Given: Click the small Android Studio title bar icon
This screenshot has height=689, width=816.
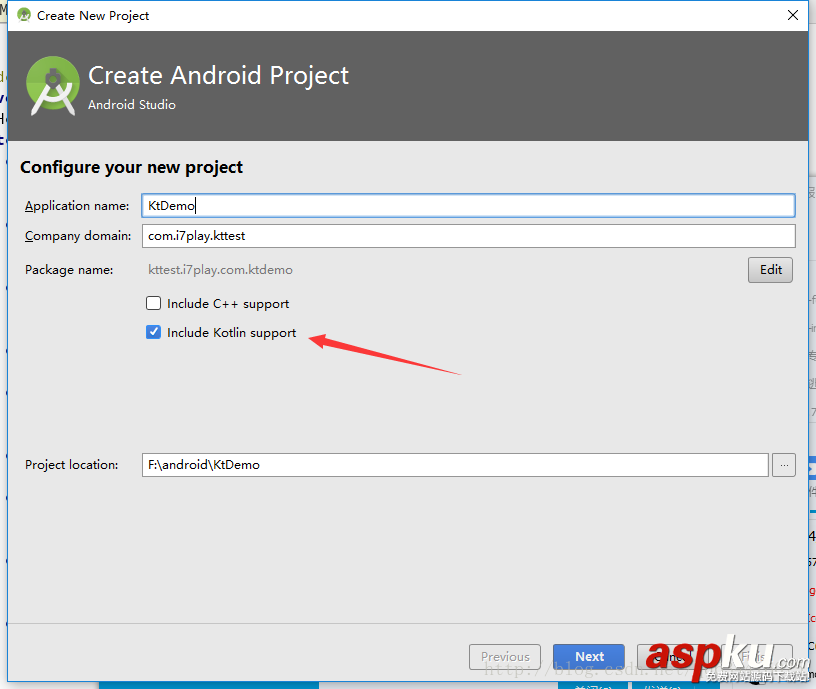Looking at the screenshot, I should (x=24, y=15).
